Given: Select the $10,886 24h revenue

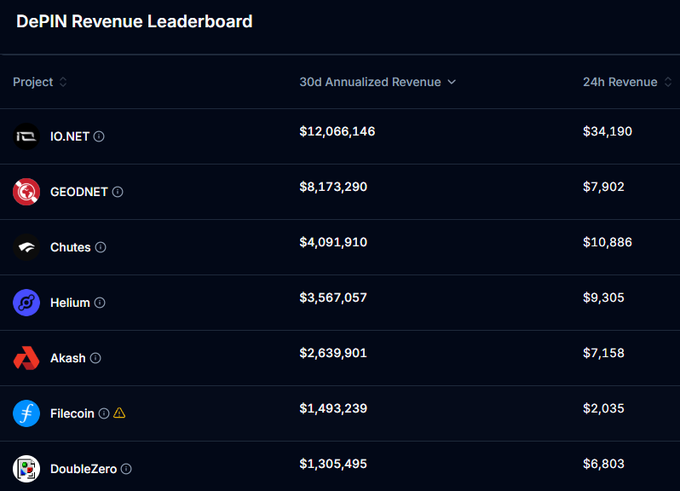Looking at the screenshot, I should [608, 242].
